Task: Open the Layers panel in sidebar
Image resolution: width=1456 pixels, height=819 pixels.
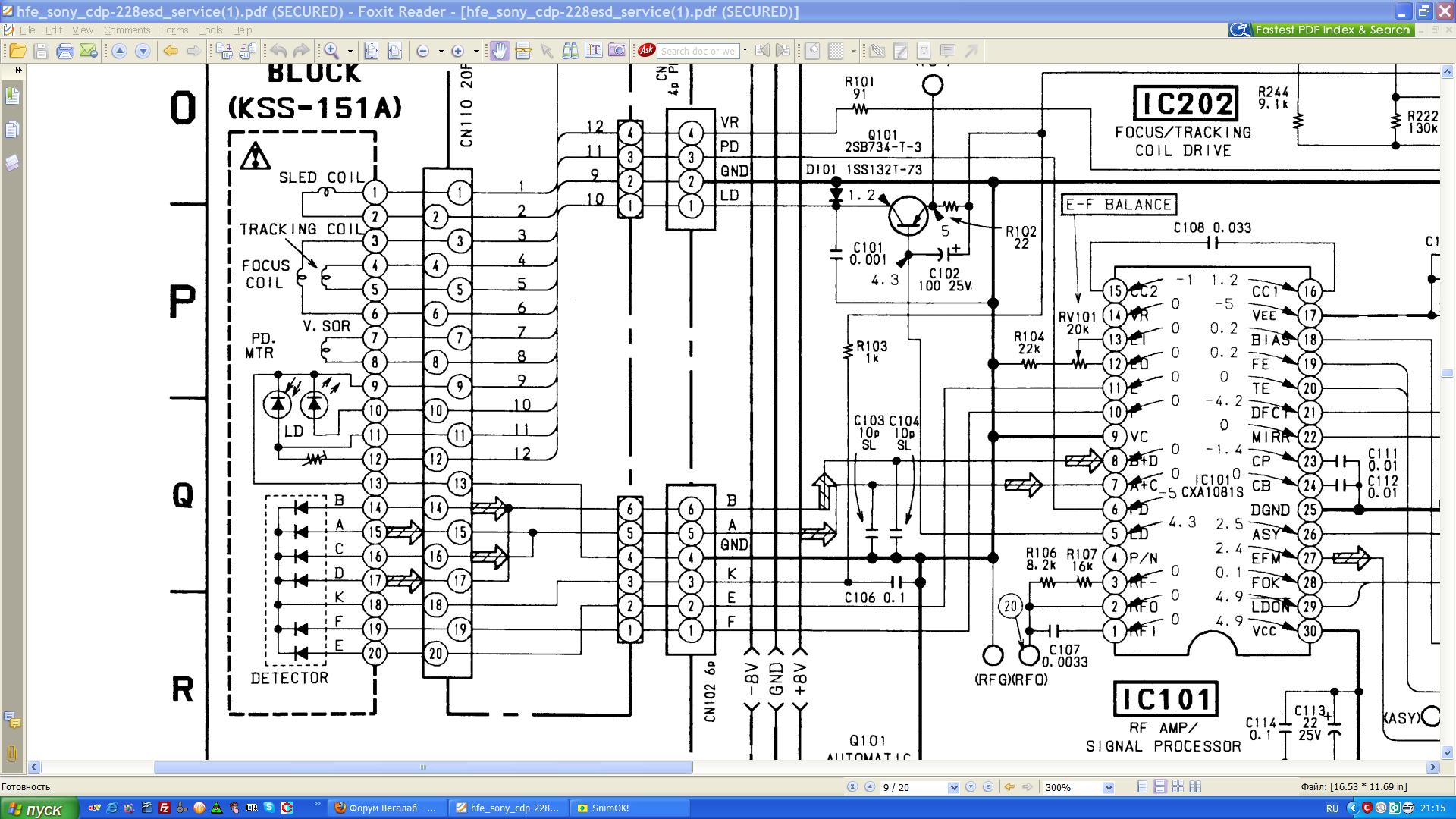Action: click(x=12, y=163)
